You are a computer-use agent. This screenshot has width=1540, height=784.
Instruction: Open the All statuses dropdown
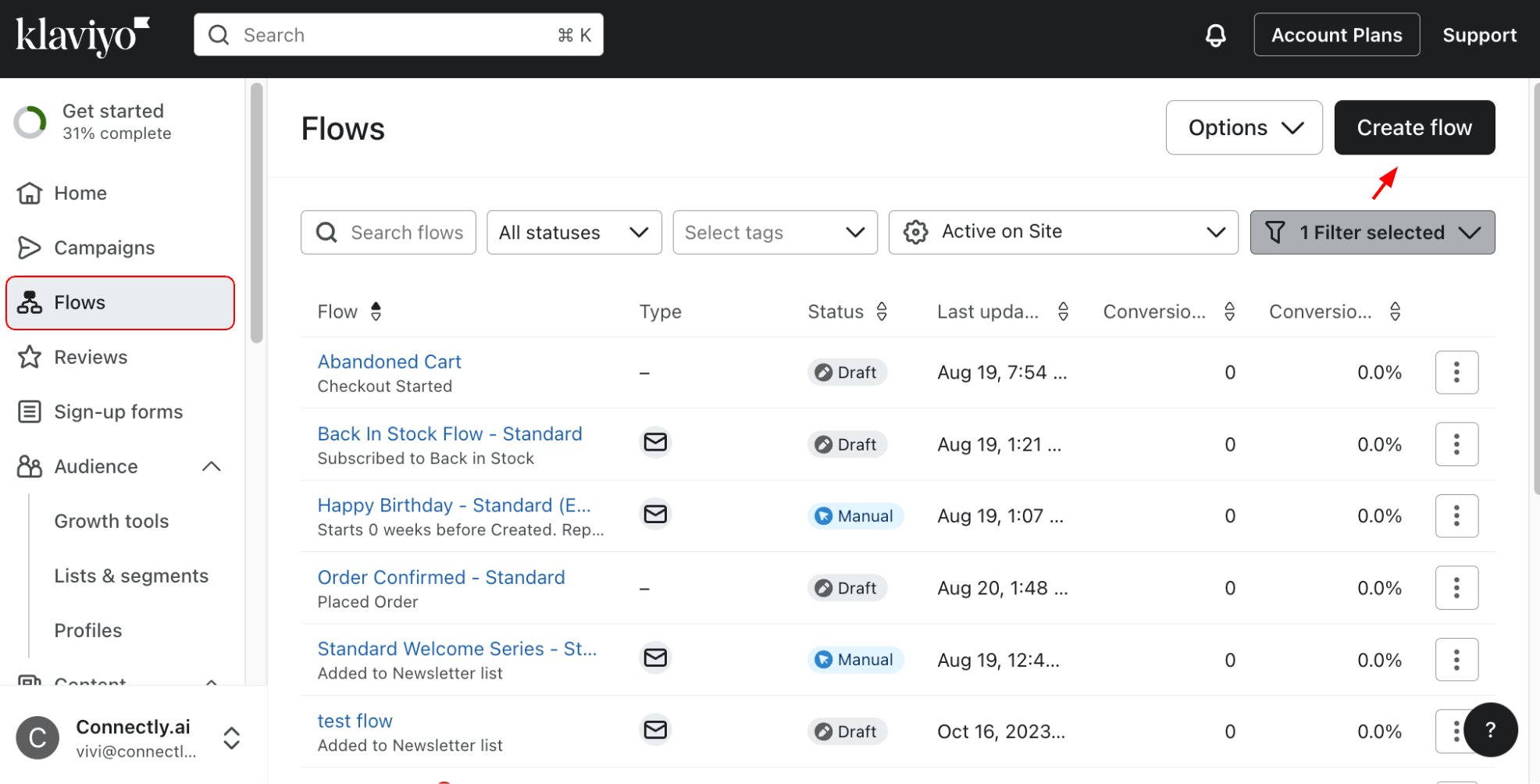tap(574, 232)
